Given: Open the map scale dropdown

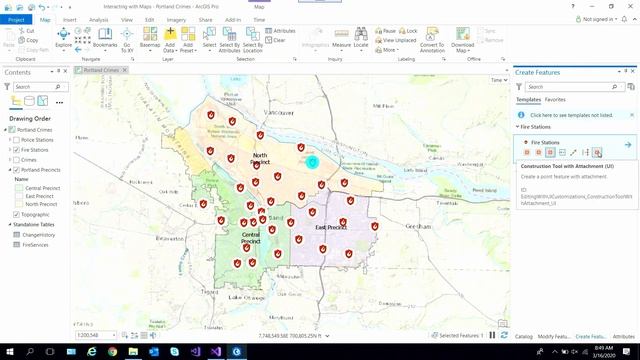Looking at the screenshot, I should [113, 335].
